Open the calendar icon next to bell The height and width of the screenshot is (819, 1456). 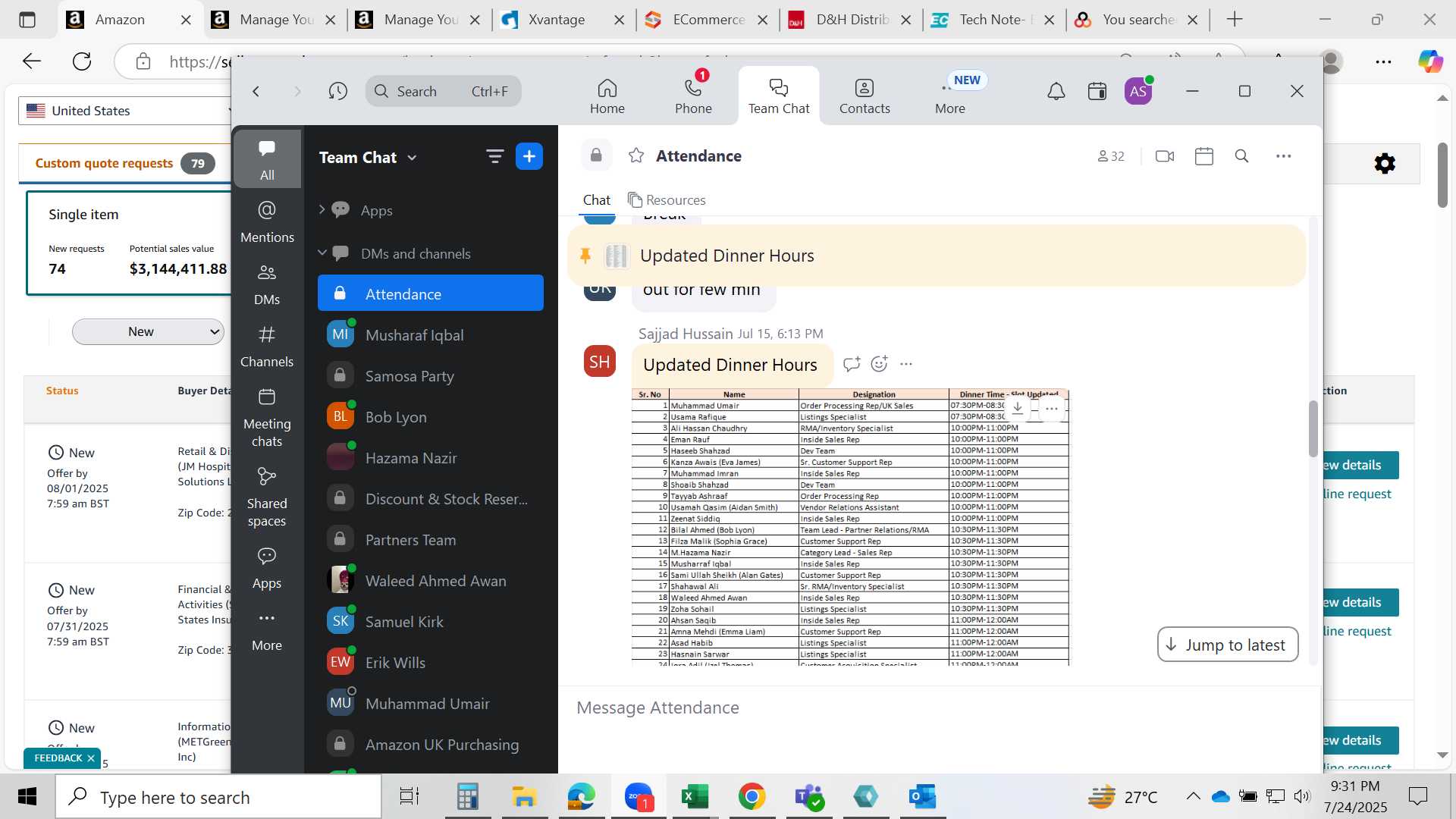tap(1097, 92)
